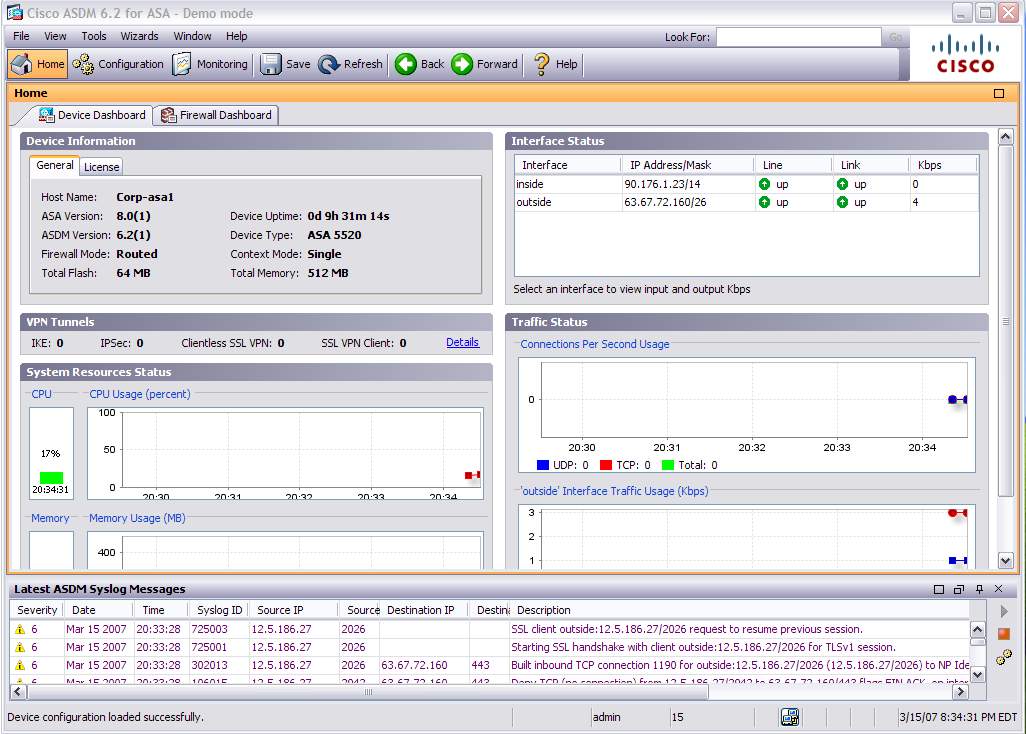The width and height of the screenshot is (1026, 734).
Task: Open syslog filter configuration icon below stop
Action: [1004, 657]
